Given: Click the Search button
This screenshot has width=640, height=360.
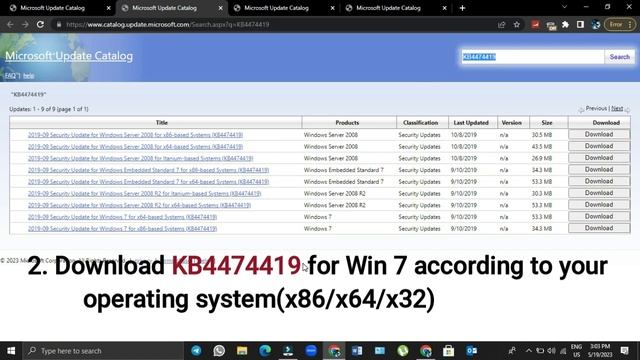Looking at the screenshot, I should (x=620, y=57).
